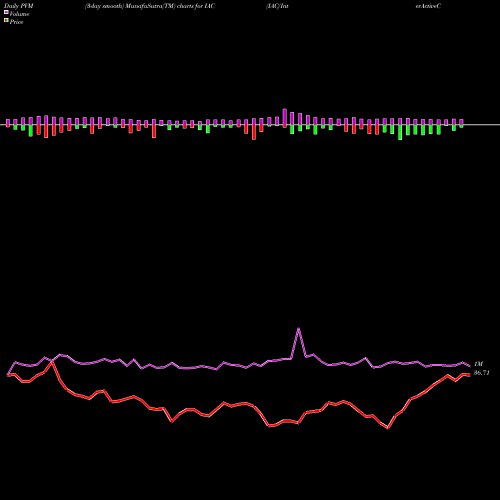The image size is (500, 500).
Task: Click the volume line spike peak
Action: [x=298, y=329]
